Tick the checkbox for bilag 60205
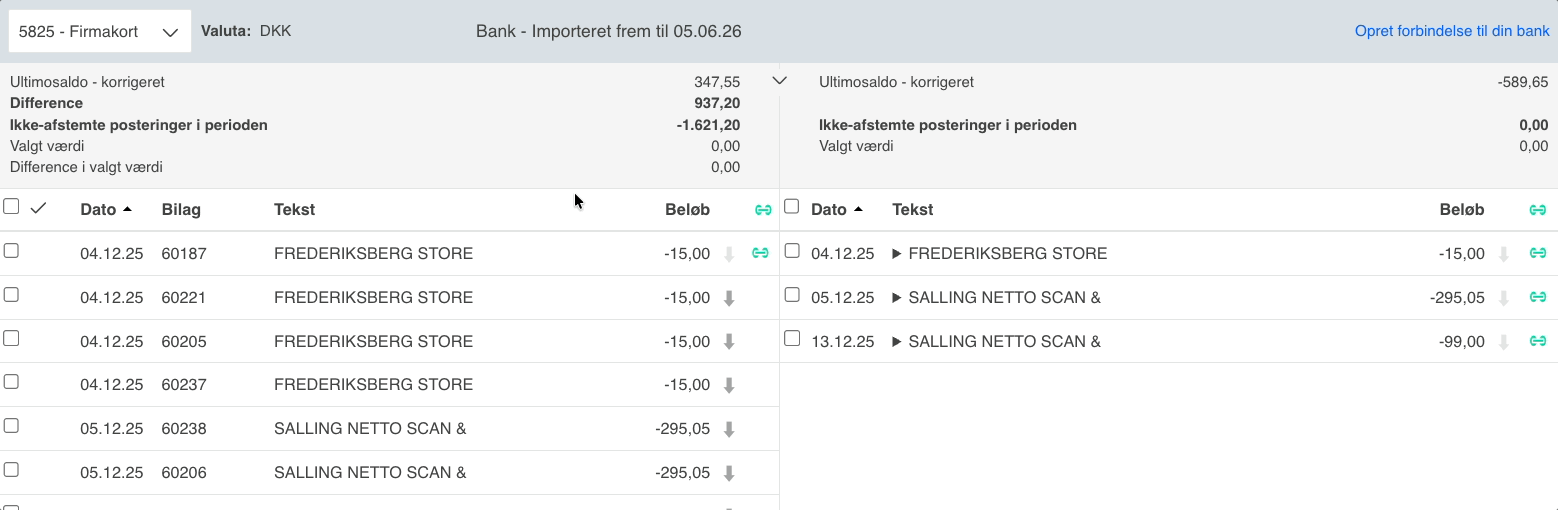The height and width of the screenshot is (510, 1558). (x=11, y=338)
